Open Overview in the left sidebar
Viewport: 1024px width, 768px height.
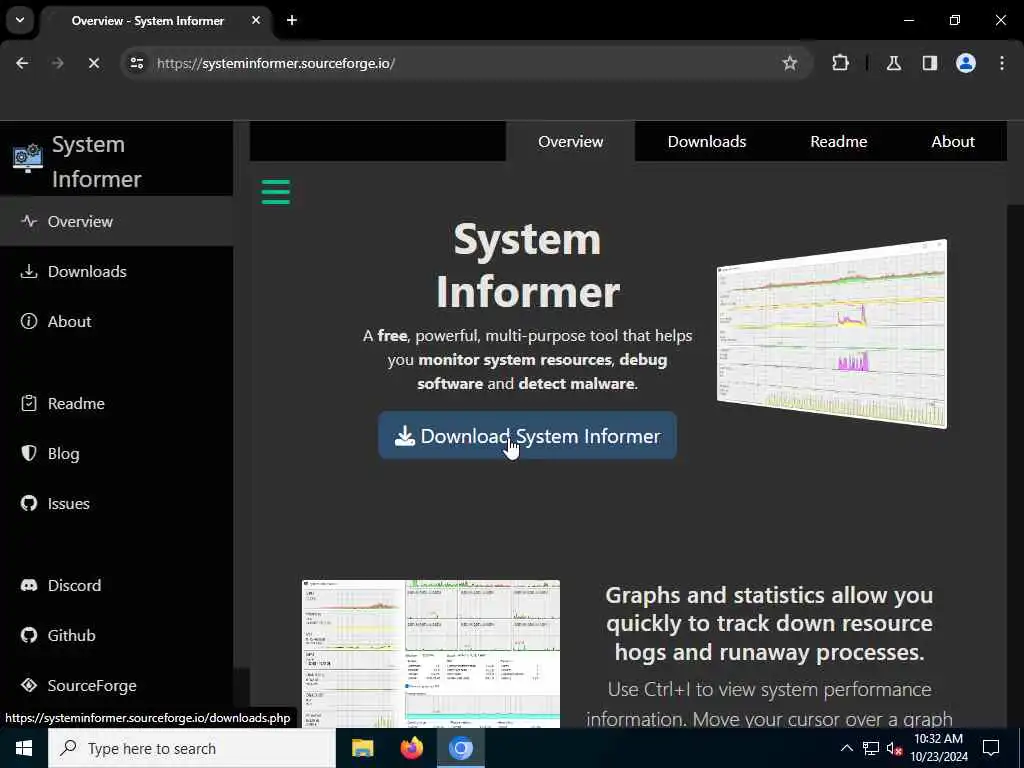pos(116,221)
